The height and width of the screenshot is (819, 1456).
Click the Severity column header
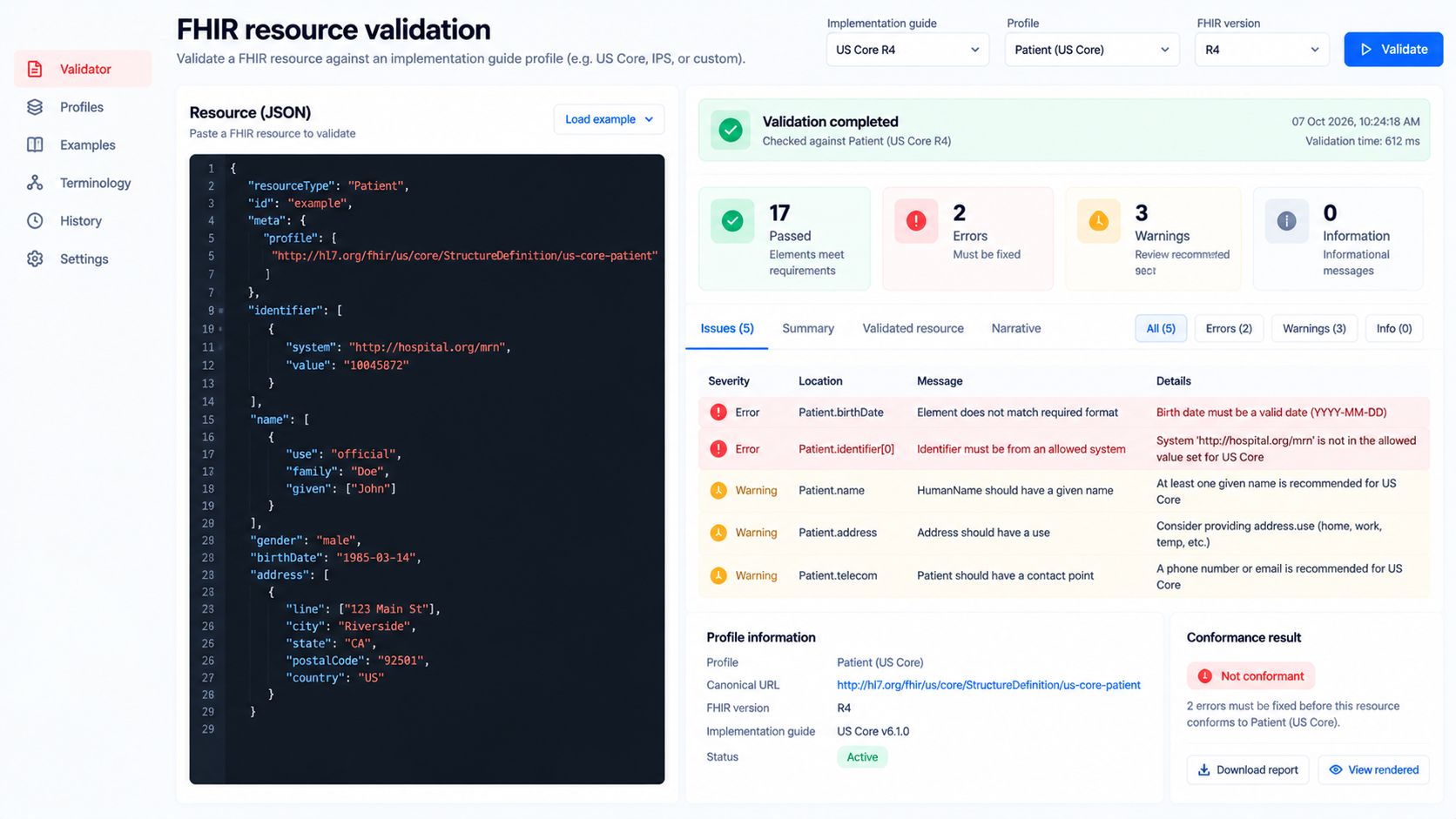pyautogui.click(x=729, y=381)
